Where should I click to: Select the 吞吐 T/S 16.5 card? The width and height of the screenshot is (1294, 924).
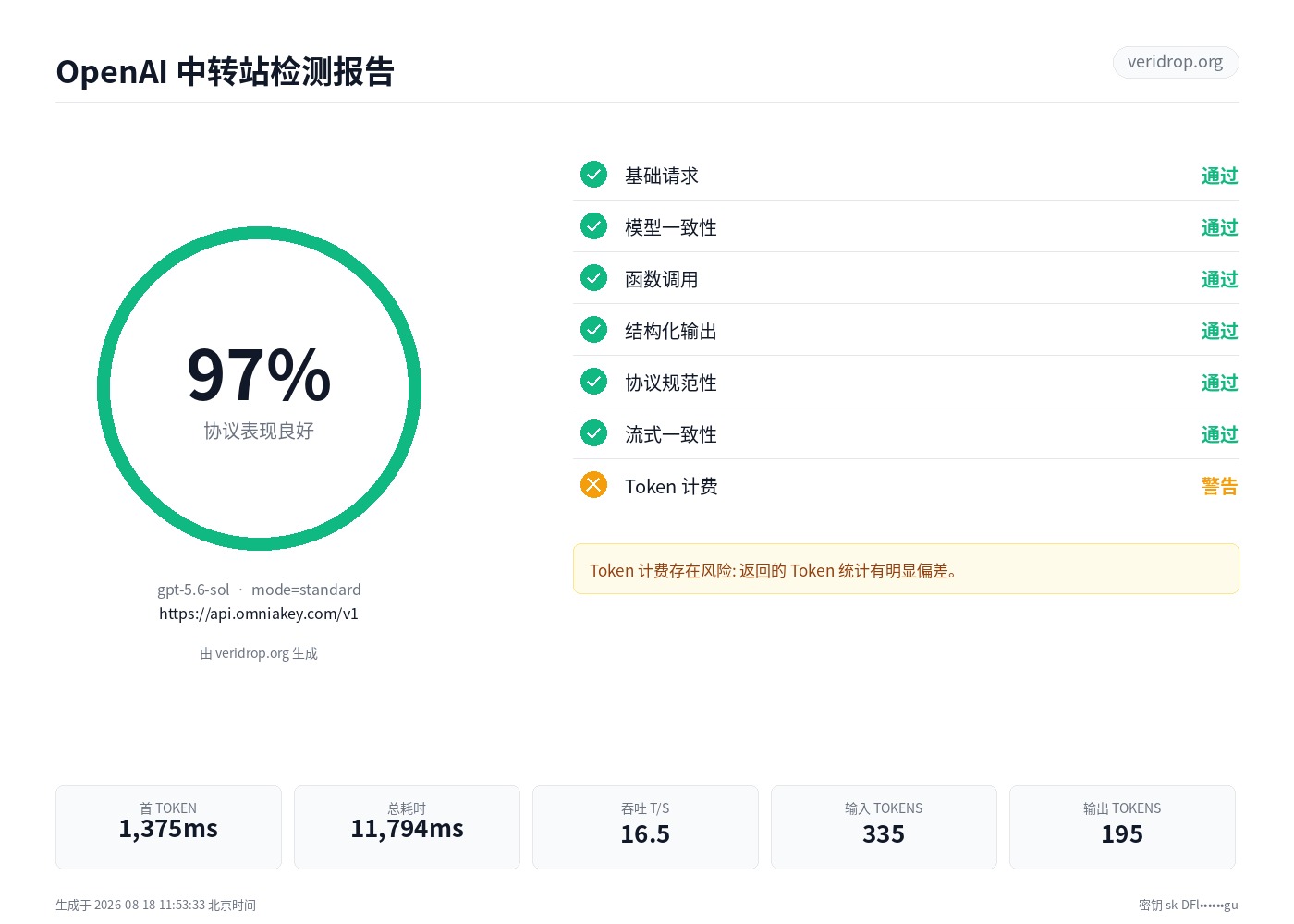click(645, 827)
